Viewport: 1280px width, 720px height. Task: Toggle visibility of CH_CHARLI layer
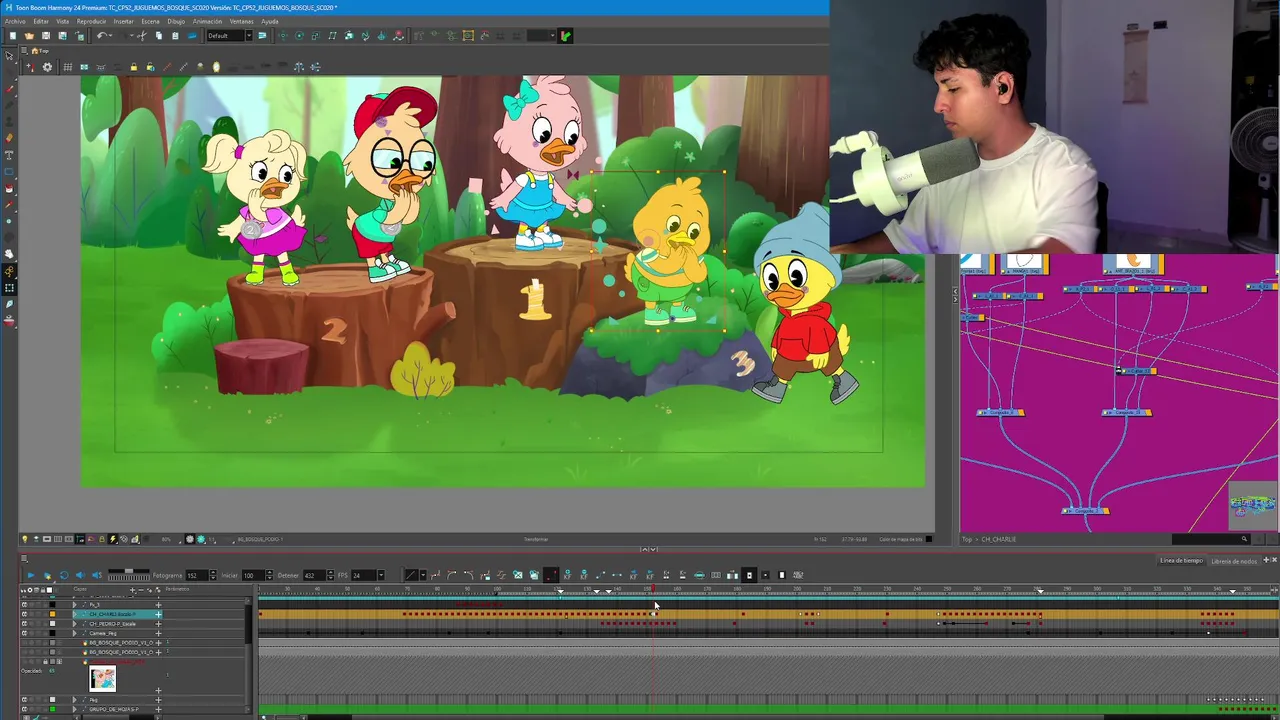(x=24, y=614)
